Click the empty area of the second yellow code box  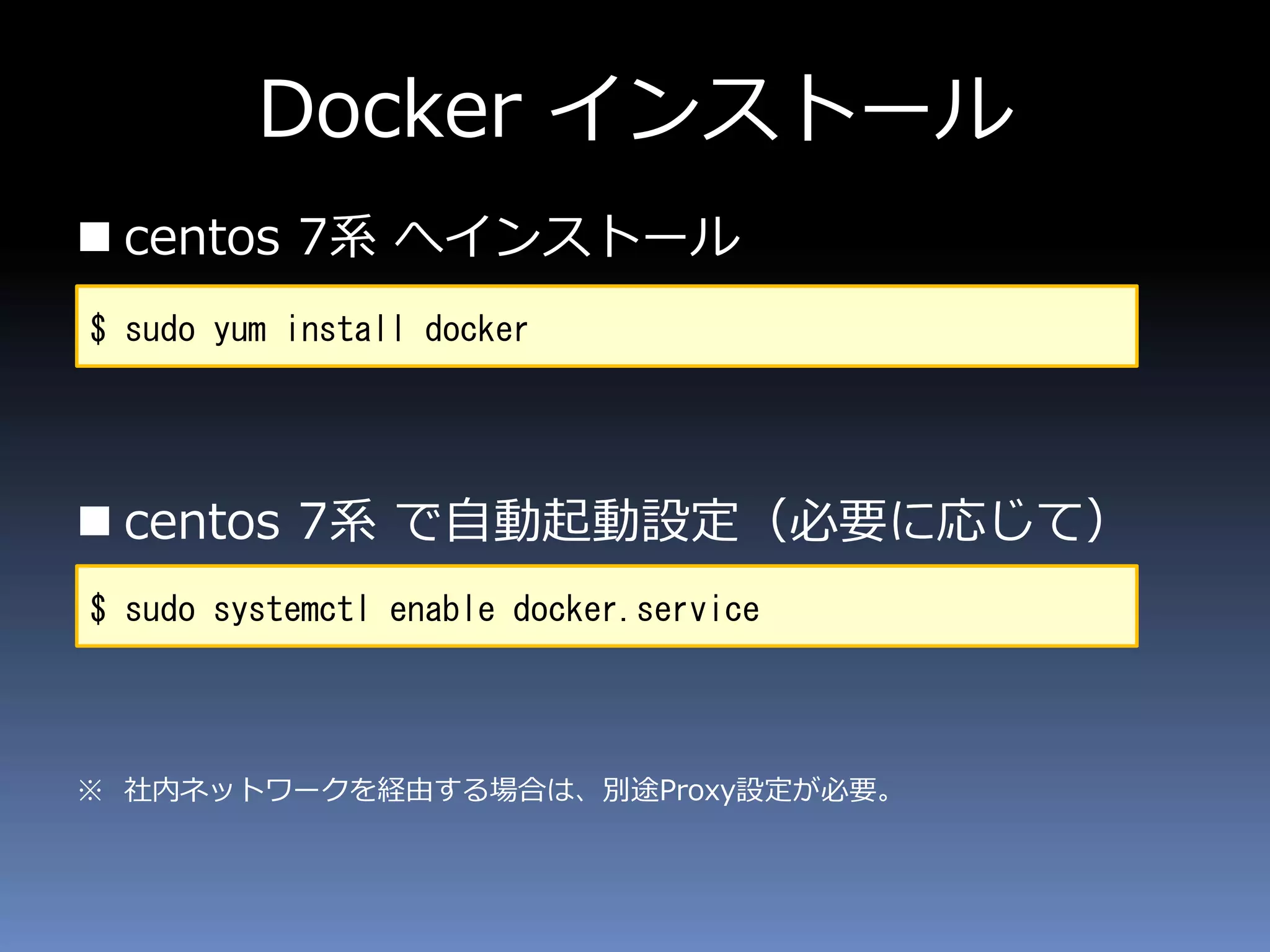(x=949, y=606)
